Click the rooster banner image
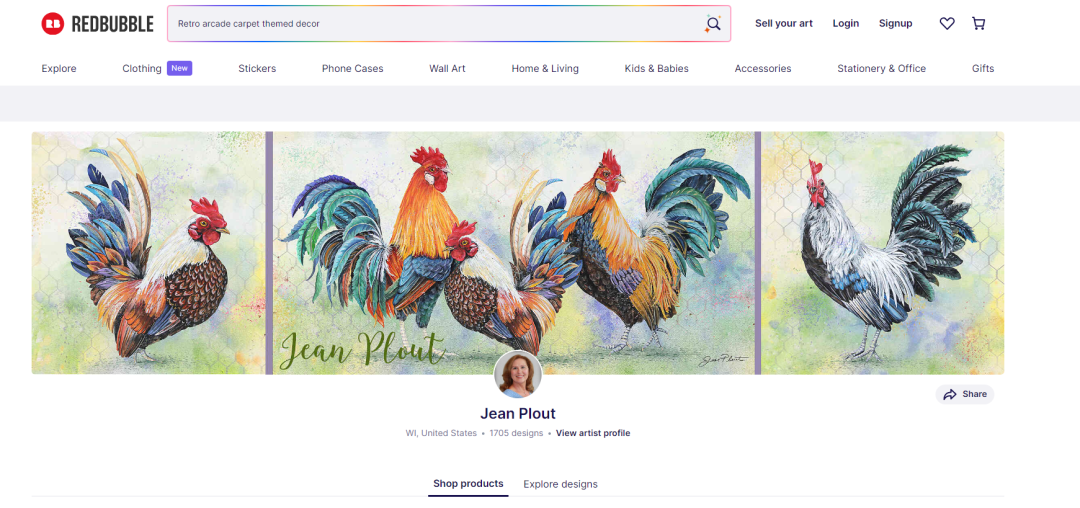Viewport: 1080px width, 508px height. click(x=518, y=253)
